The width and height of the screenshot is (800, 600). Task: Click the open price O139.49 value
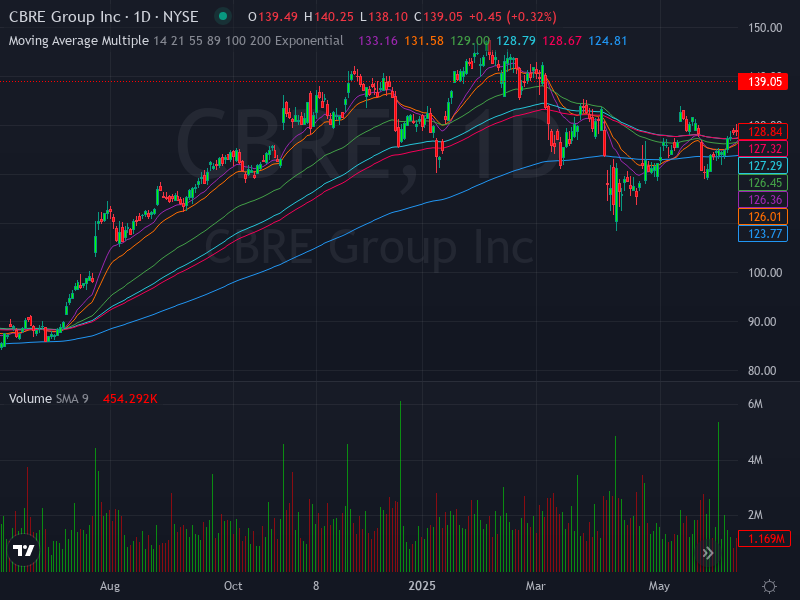tap(273, 17)
